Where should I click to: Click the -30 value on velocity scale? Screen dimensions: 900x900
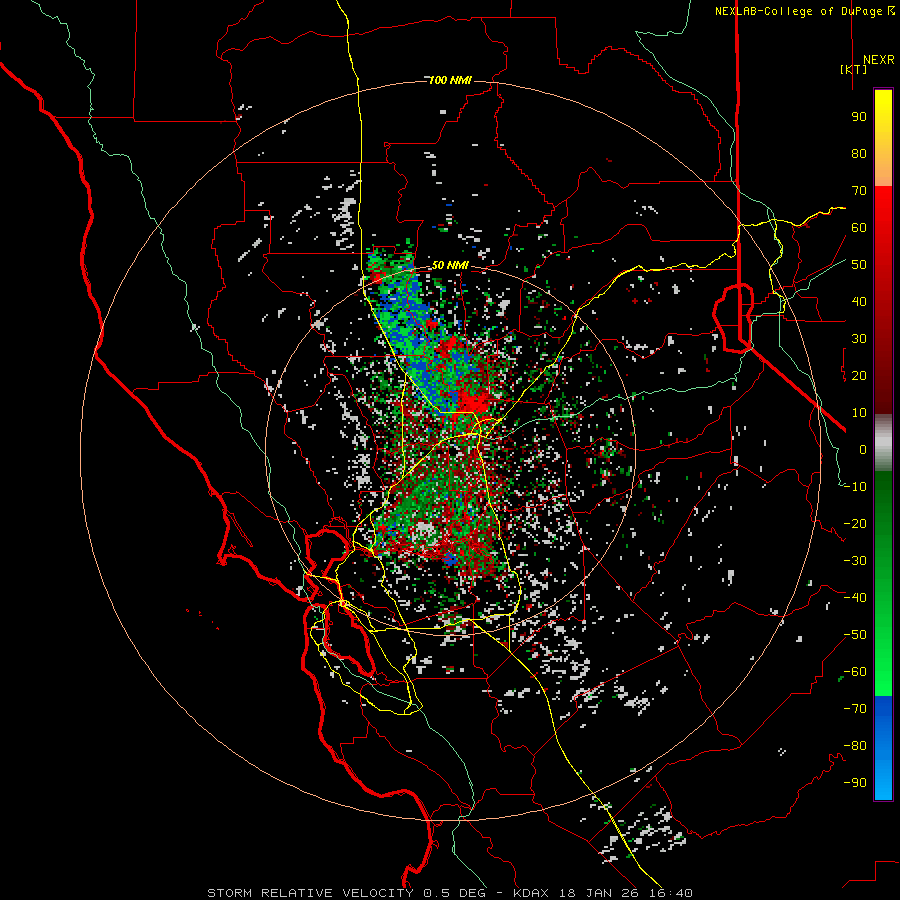(855, 561)
